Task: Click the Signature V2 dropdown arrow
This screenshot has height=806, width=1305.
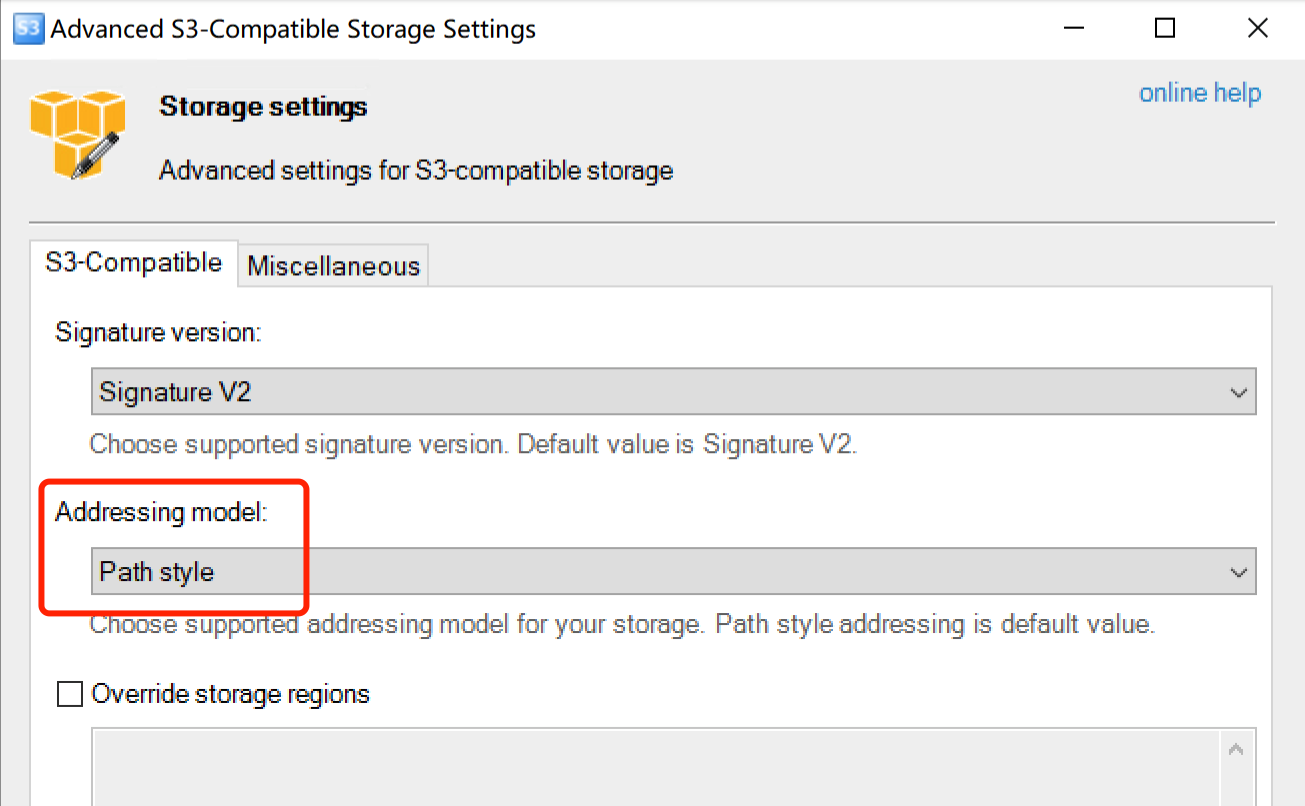Action: 1238,393
